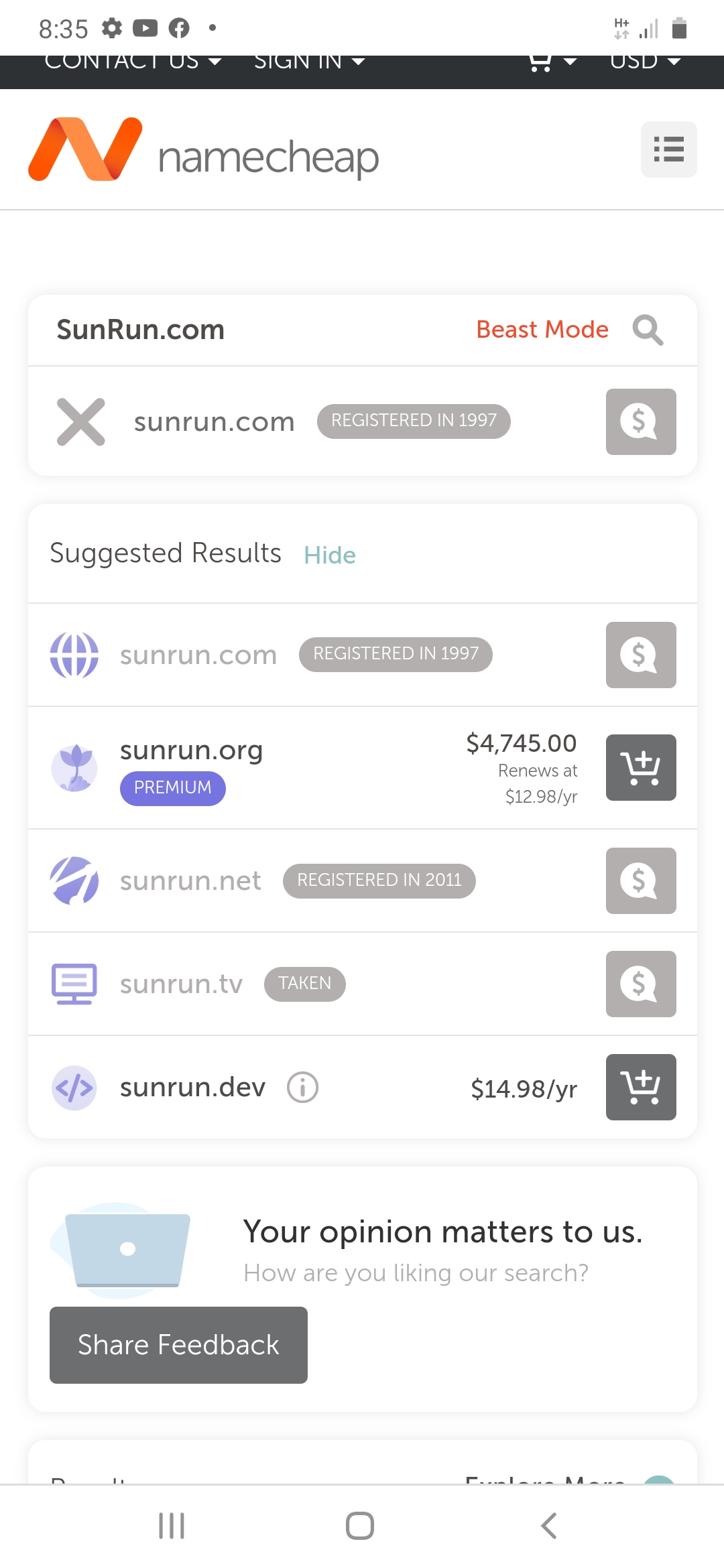Open the USD currency dropdown
This screenshot has width=724, height=1568.
pos(645,62)
